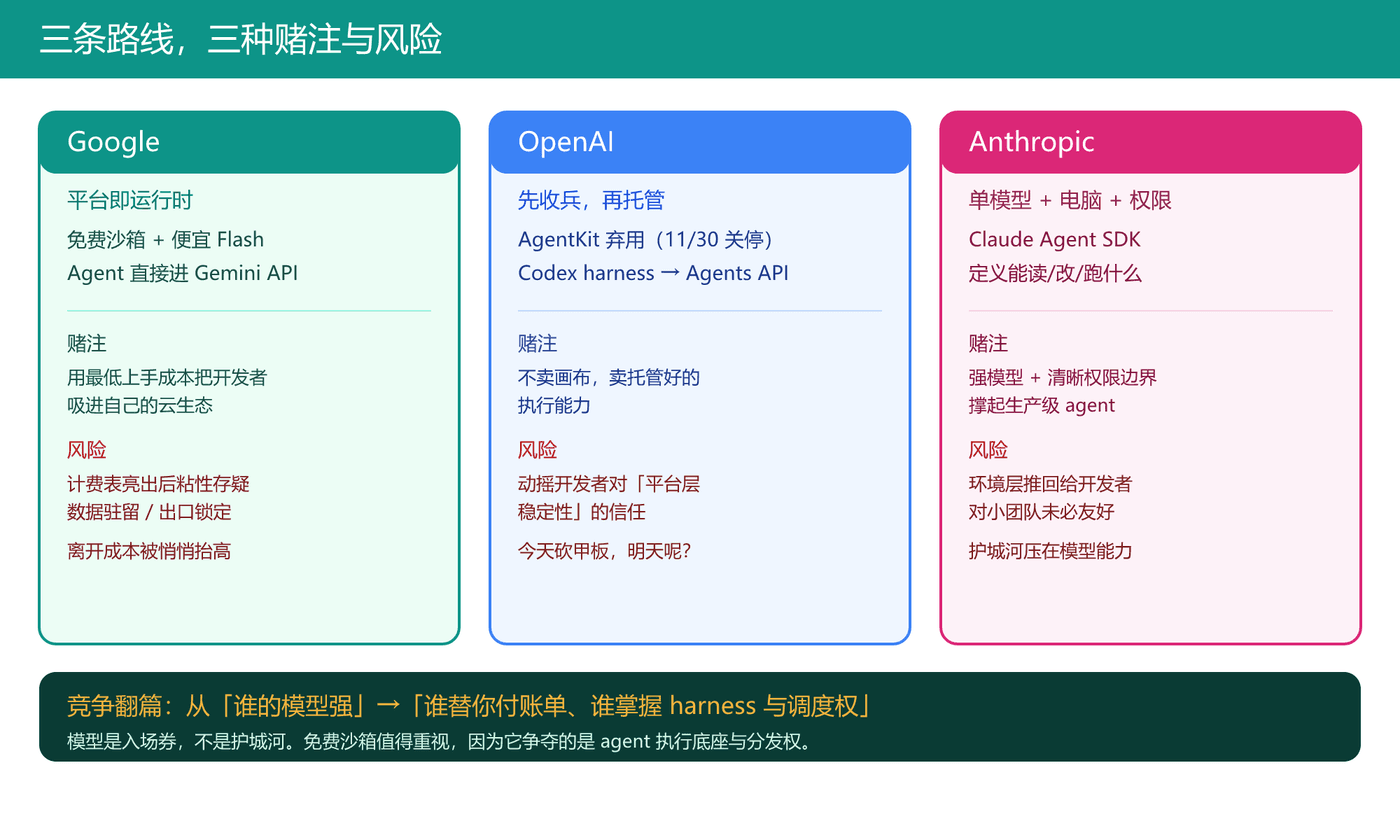Click the line Agent 直接进 Gemini API

(x=182, y=273)
